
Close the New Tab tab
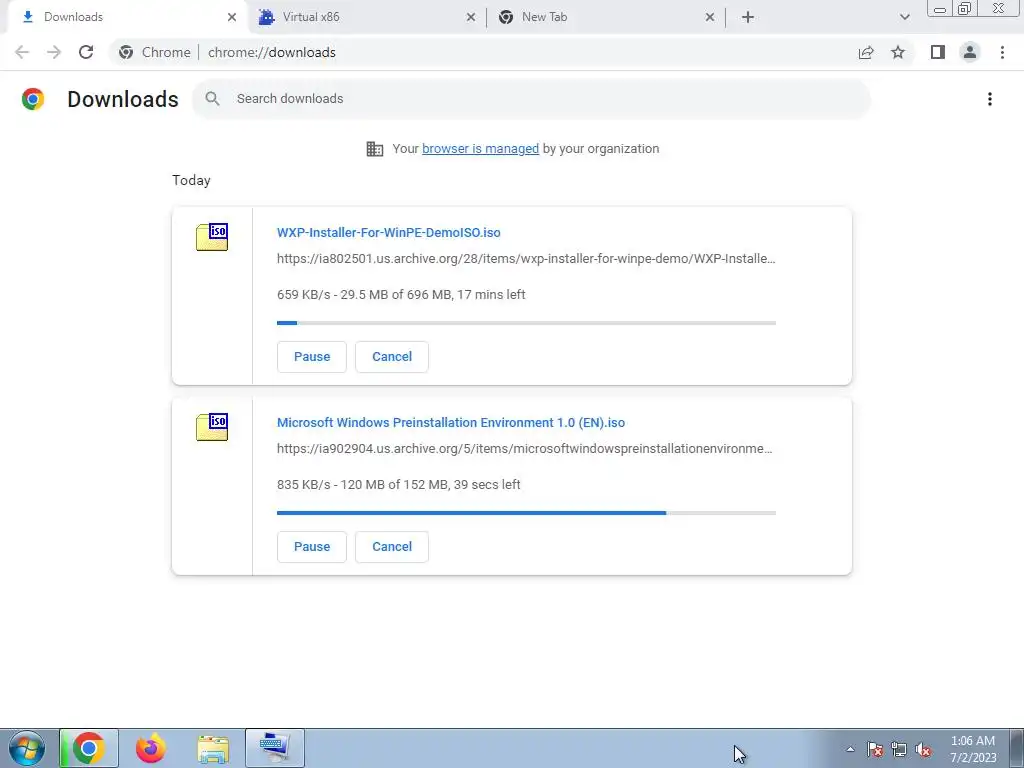point(710,17)
